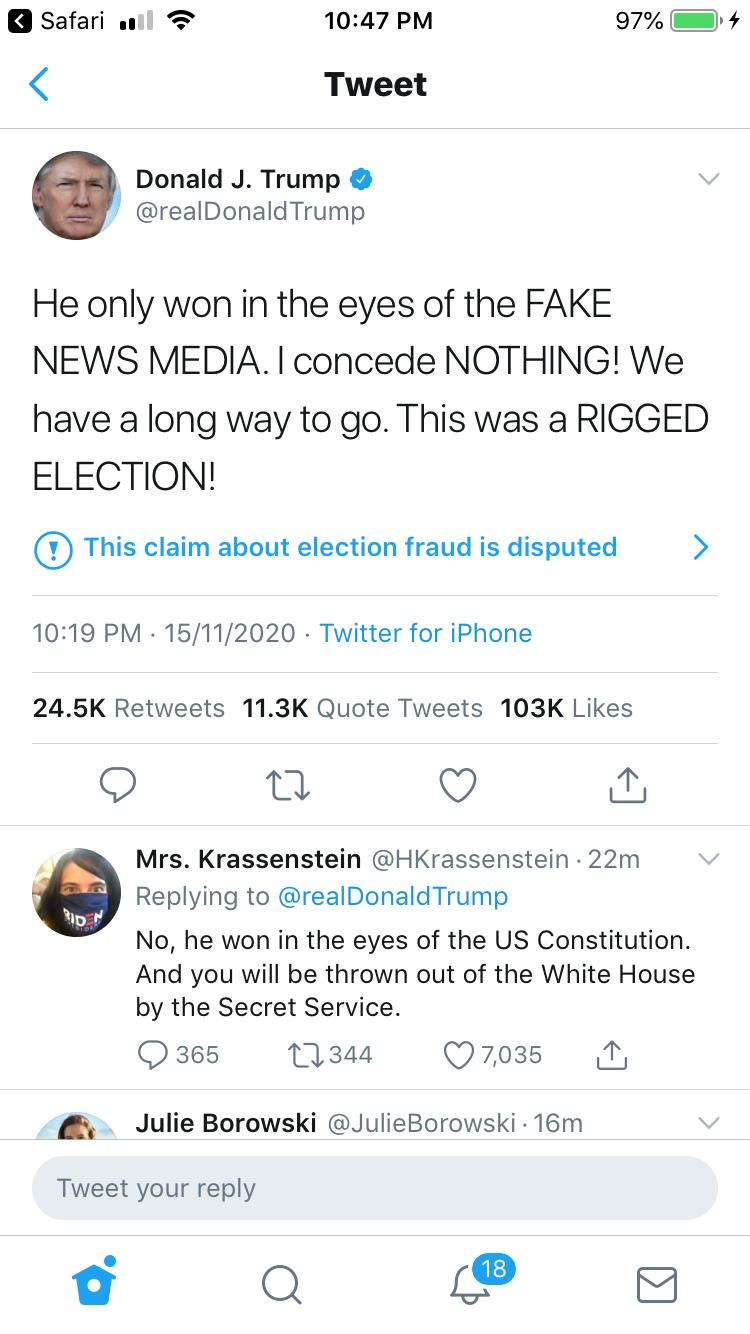
Task: Open the Messages envelope tab
Action: click(657, 1284)
